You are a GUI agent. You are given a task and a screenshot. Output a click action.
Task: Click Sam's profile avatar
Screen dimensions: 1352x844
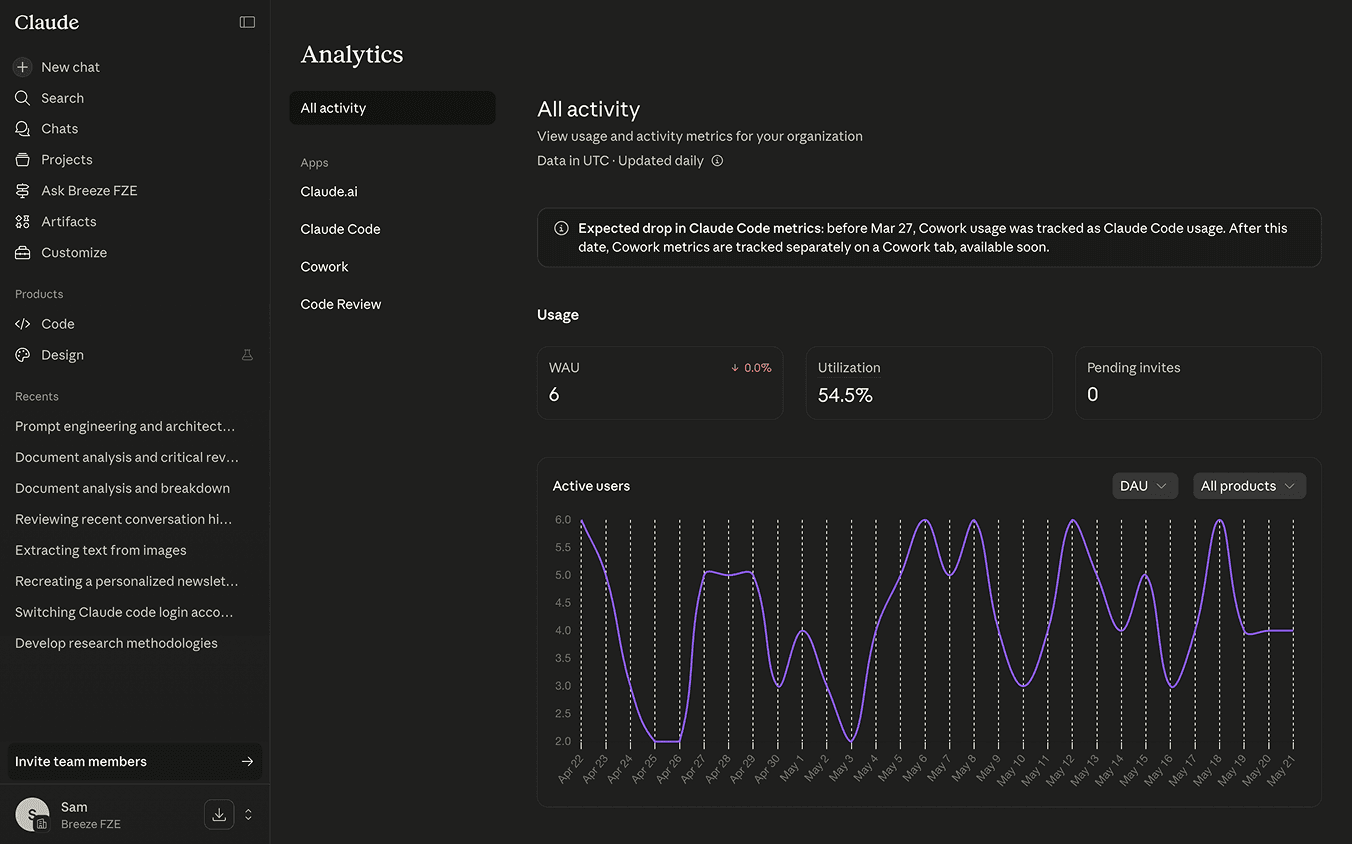tap(32, 814)
